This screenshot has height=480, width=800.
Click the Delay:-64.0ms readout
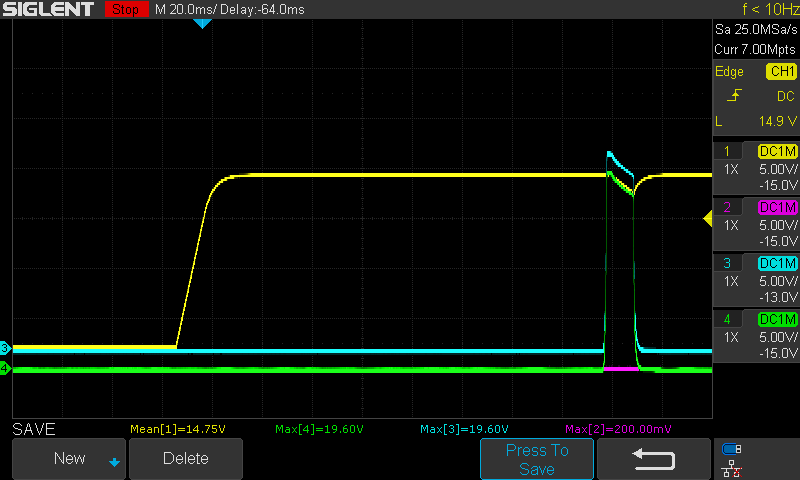pos(262,10)
